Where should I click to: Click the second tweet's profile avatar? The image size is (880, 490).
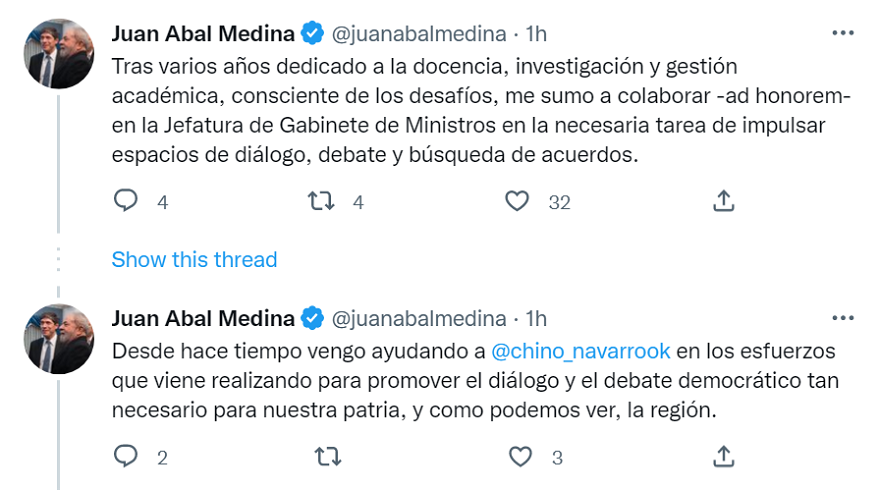59,338
